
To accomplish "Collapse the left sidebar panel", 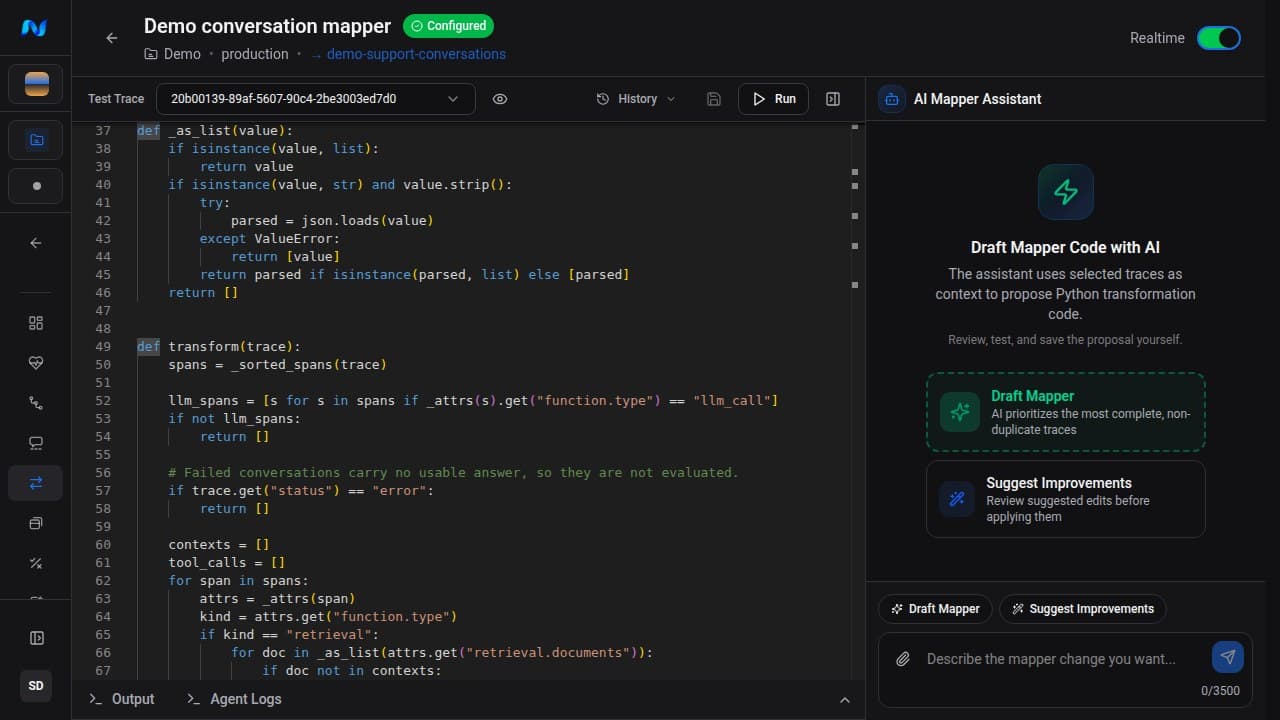I will point(36,638).
